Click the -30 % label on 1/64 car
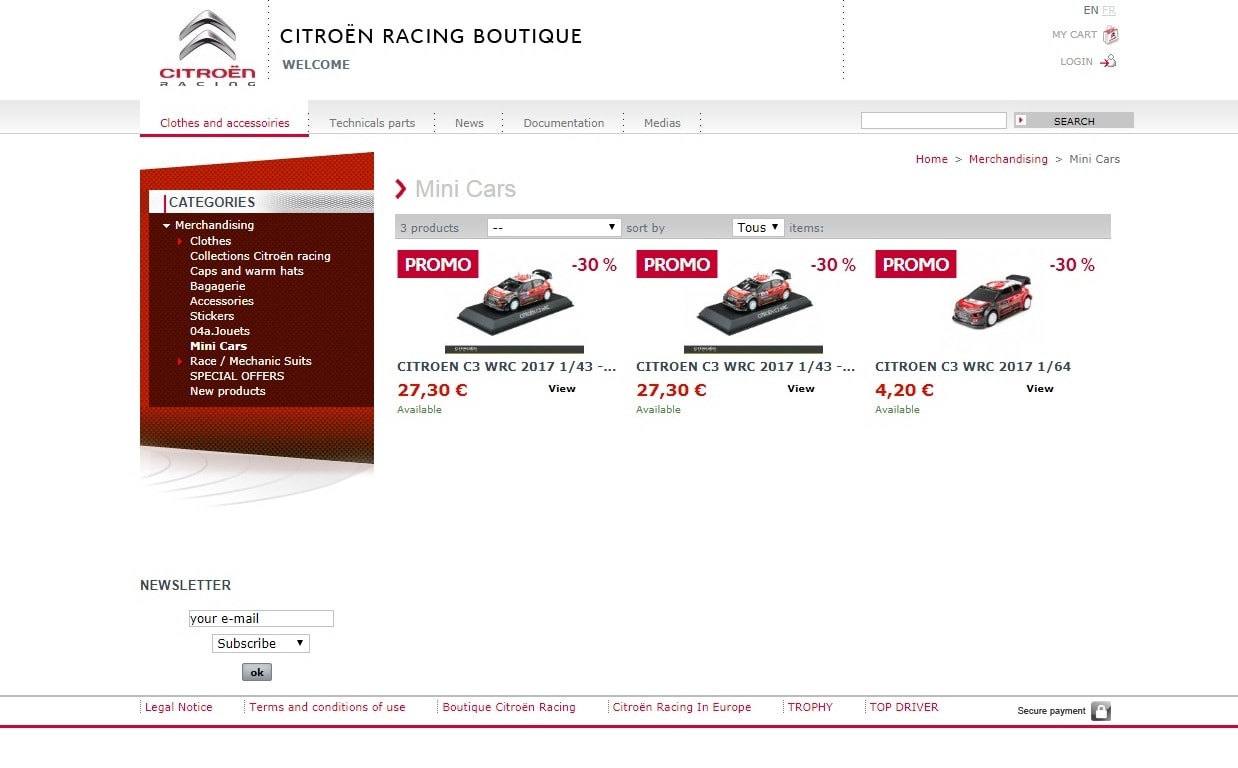The height and width of the screenshot is (768, 1238). coord(1072,265)
